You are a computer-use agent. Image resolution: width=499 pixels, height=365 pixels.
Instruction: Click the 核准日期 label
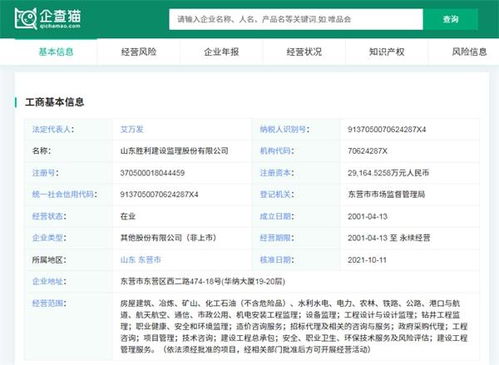point(277,260)
